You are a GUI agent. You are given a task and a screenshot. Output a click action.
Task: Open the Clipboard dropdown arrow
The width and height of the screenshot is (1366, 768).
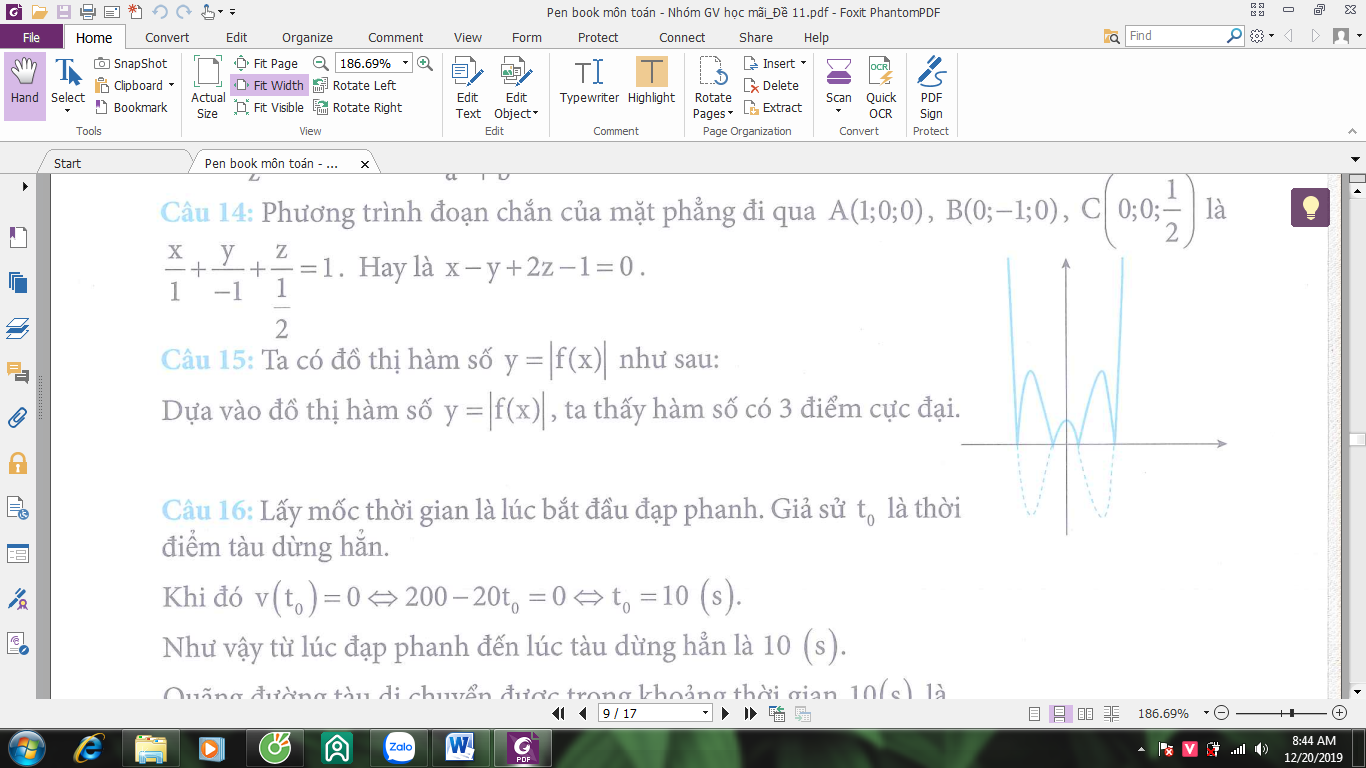[171, 86]
